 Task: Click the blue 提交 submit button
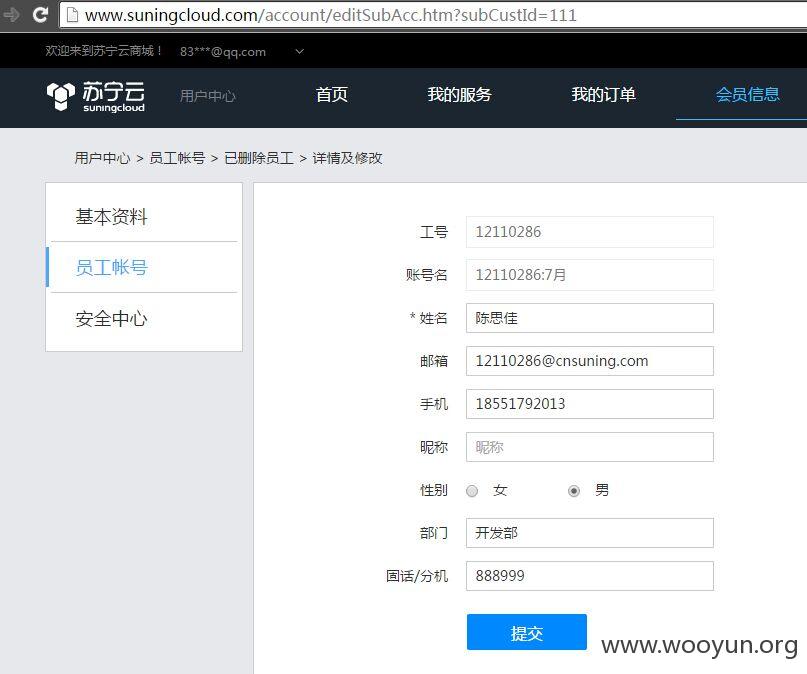pos(527,632)
